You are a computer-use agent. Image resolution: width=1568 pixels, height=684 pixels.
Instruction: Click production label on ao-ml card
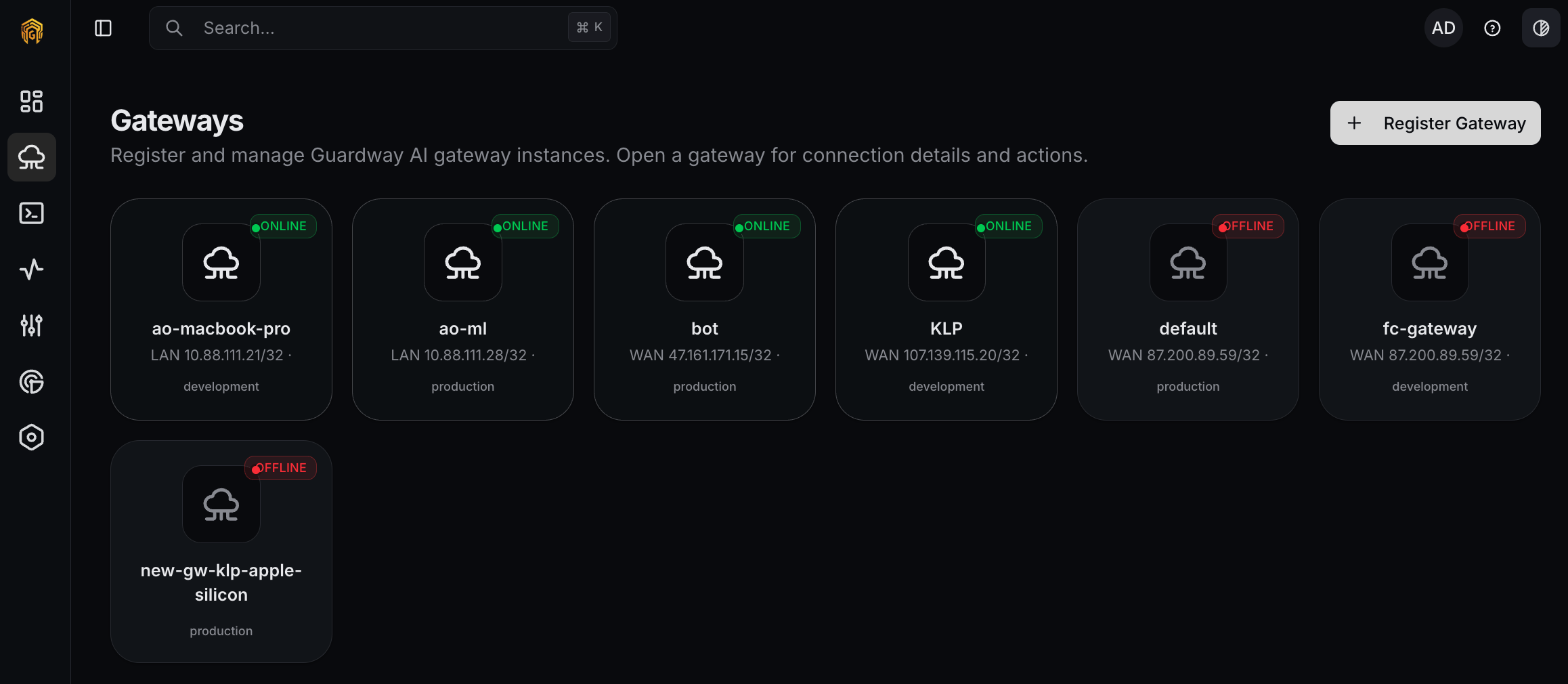[463, 387]
